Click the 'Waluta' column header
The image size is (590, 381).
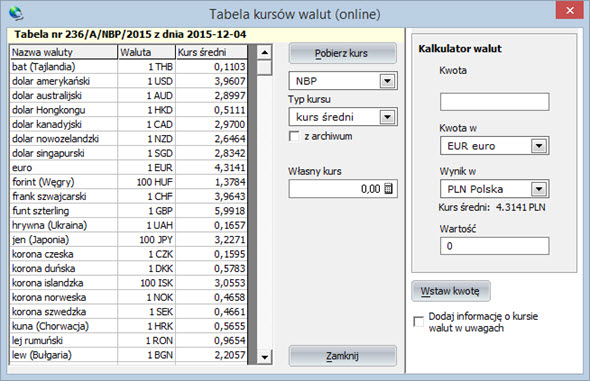pos(146,52)
